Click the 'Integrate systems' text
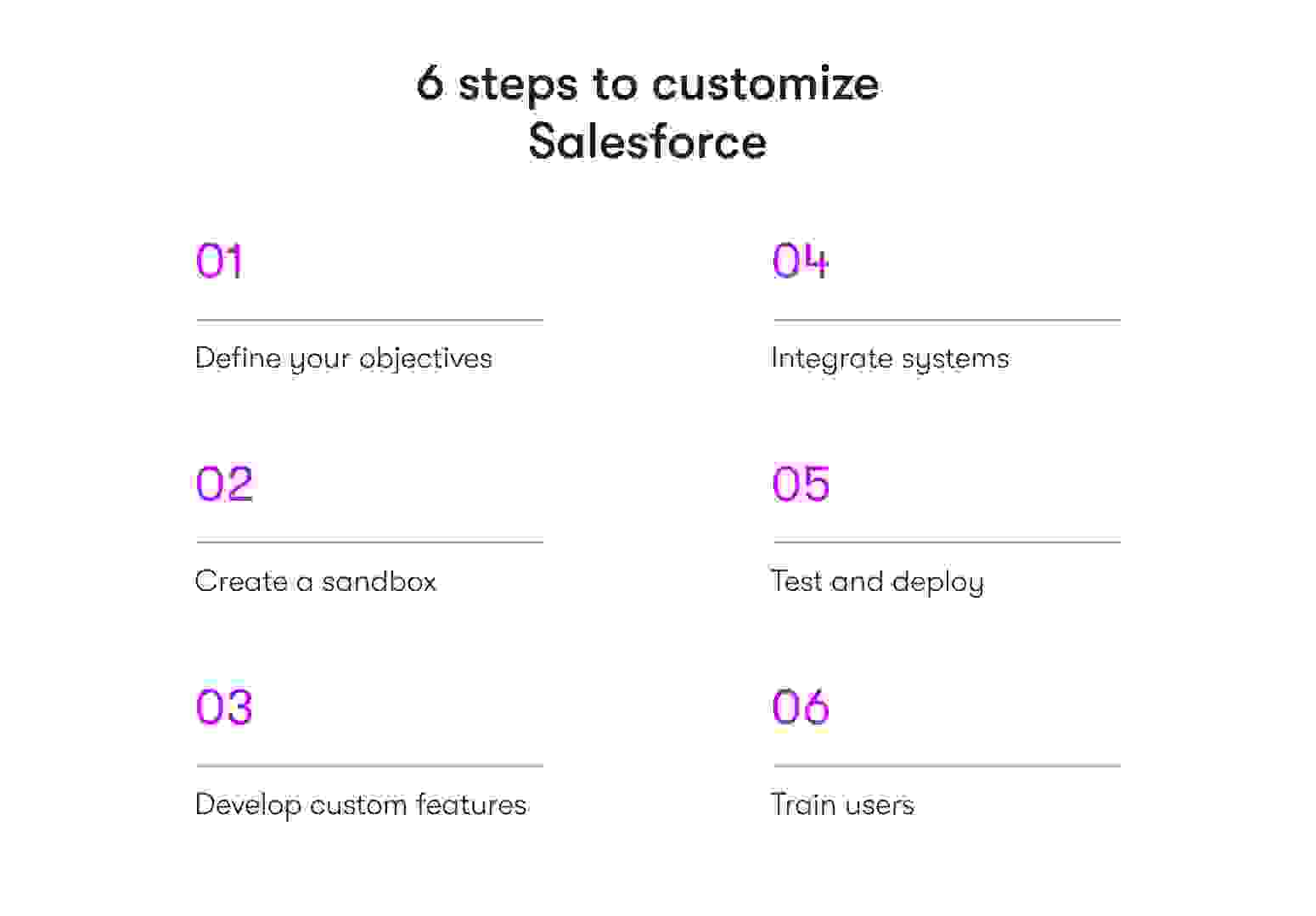Screen dimensions: 1316x916 (891, 358)
